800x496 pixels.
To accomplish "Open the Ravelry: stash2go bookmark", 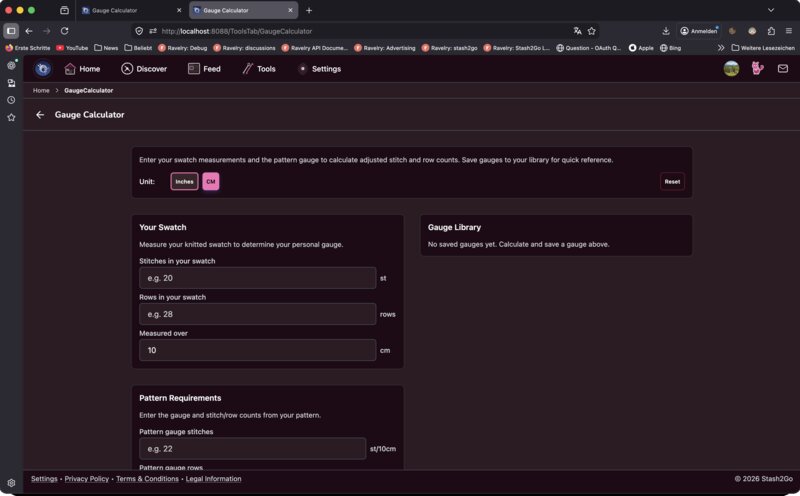I will 449,48.
